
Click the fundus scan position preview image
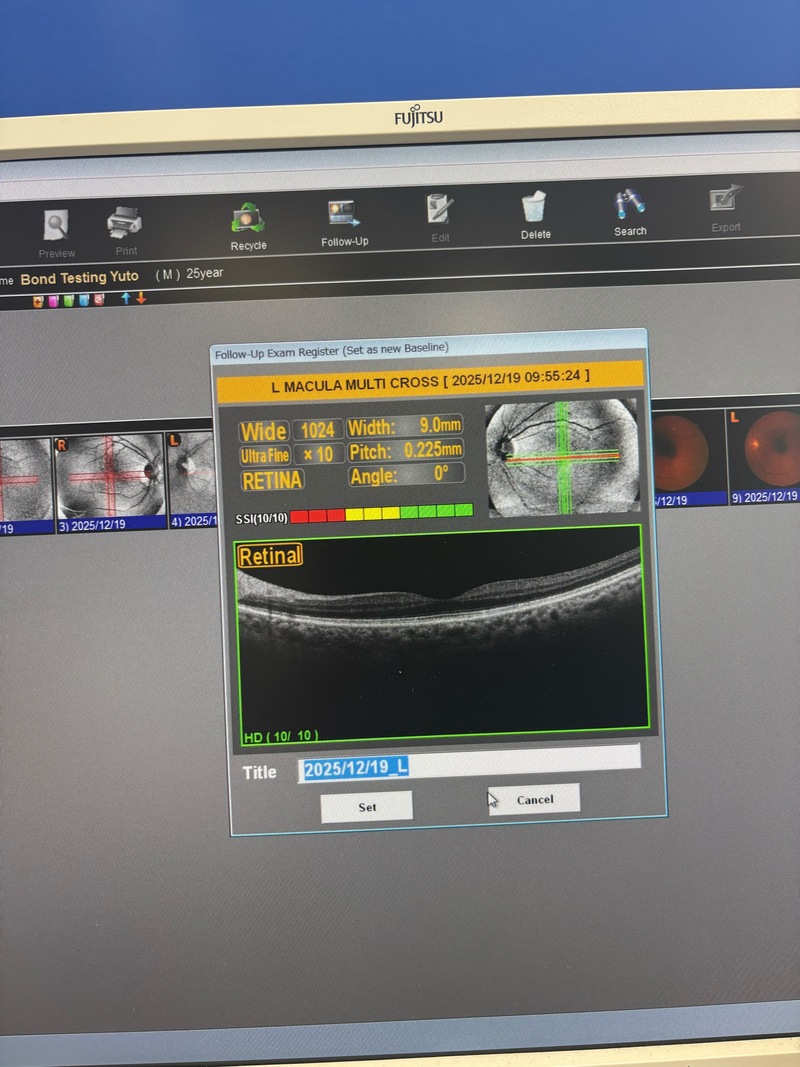(563, 457)
